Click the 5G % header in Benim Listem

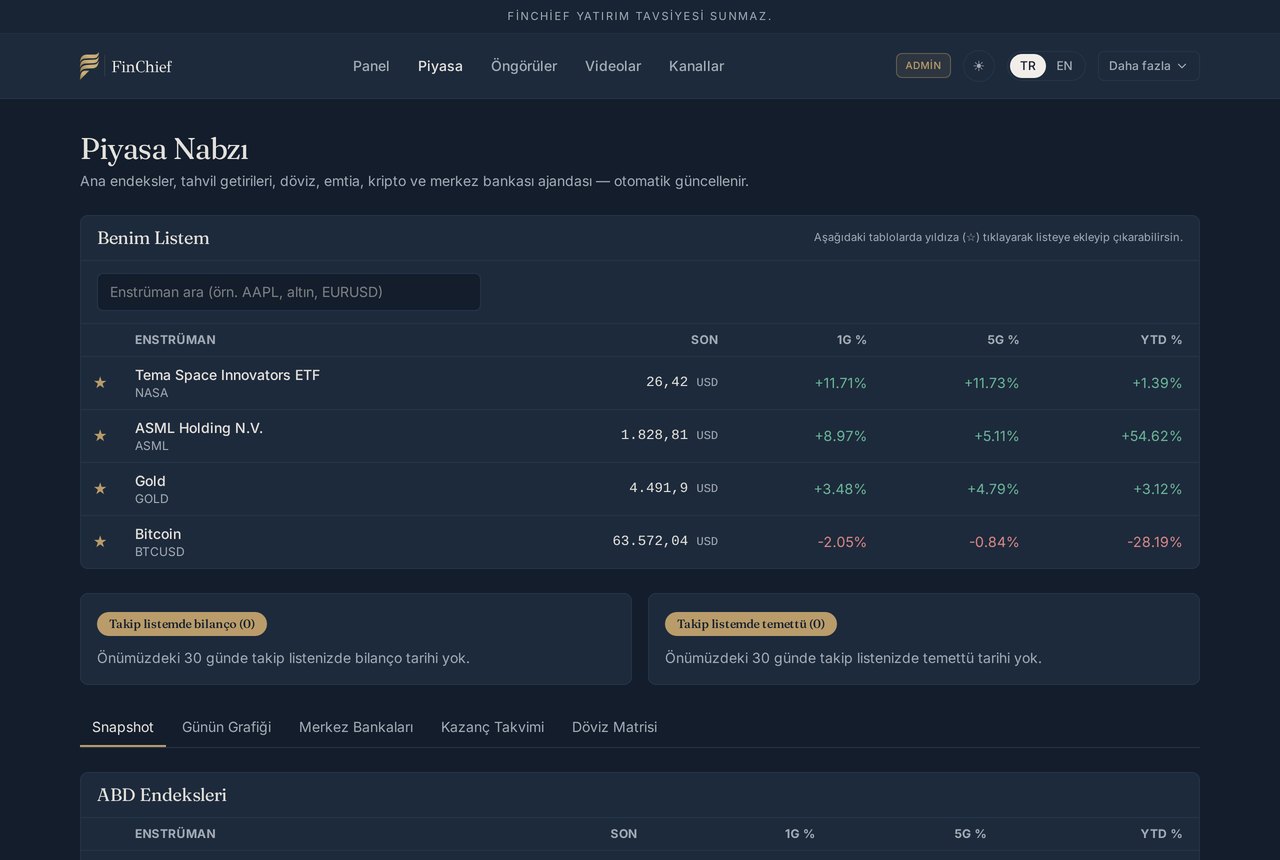click(x=1003, y=340)
